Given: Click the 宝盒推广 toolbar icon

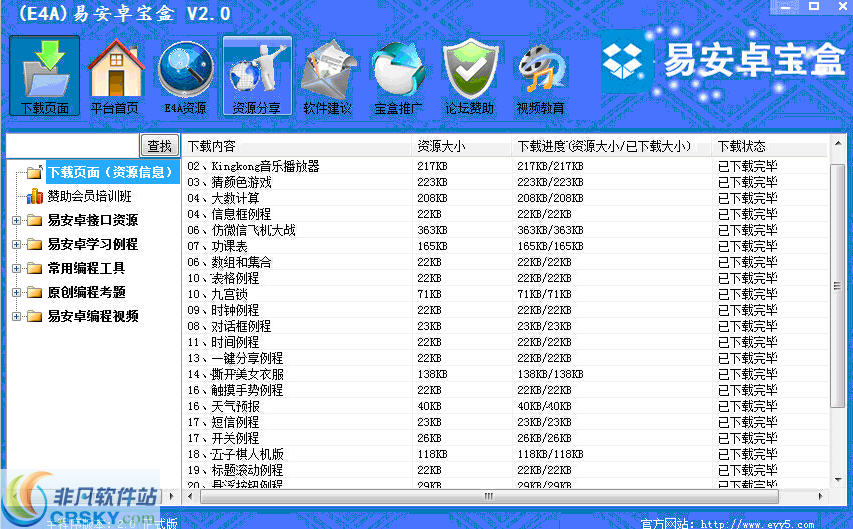Looking at the screenshot, I should (398, 75).
